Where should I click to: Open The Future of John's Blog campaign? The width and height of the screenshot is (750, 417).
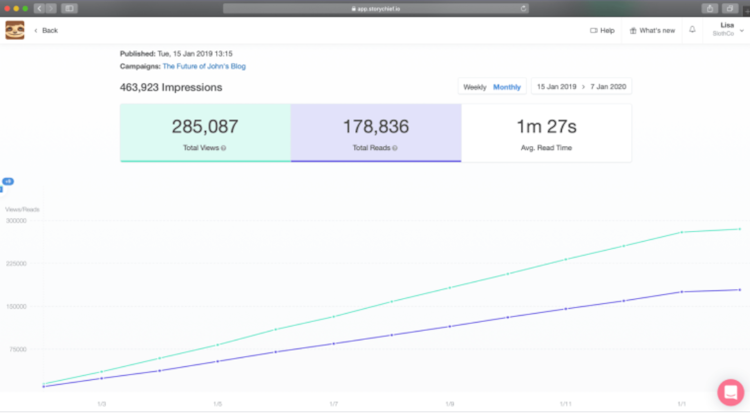click(x=204, y=66)
